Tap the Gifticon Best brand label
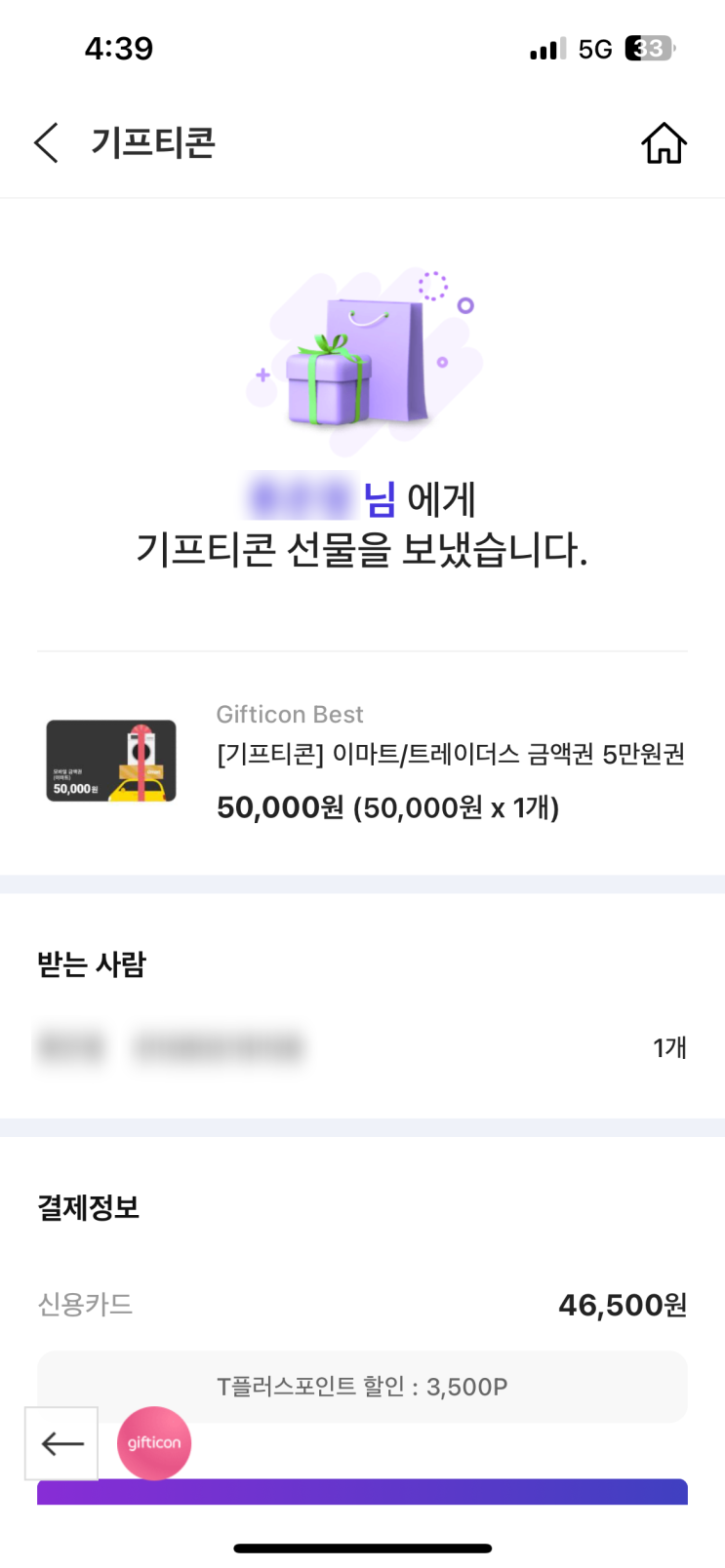725x1568 pixels. pos(290,714)
